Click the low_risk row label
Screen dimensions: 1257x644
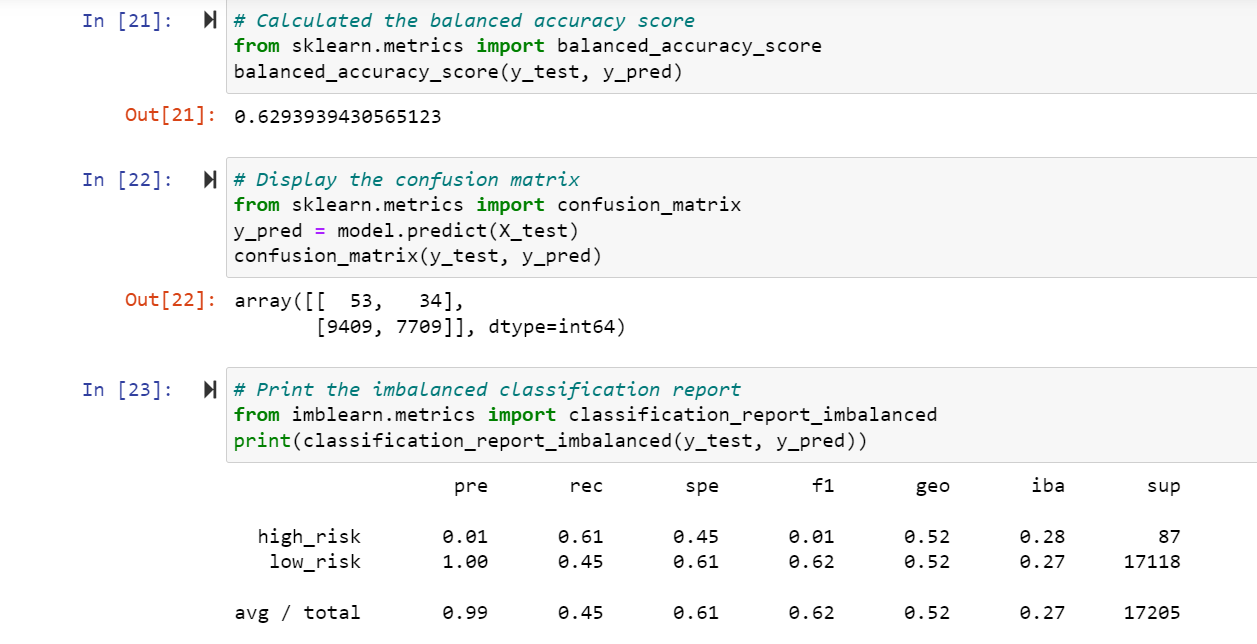click(315, 562)
